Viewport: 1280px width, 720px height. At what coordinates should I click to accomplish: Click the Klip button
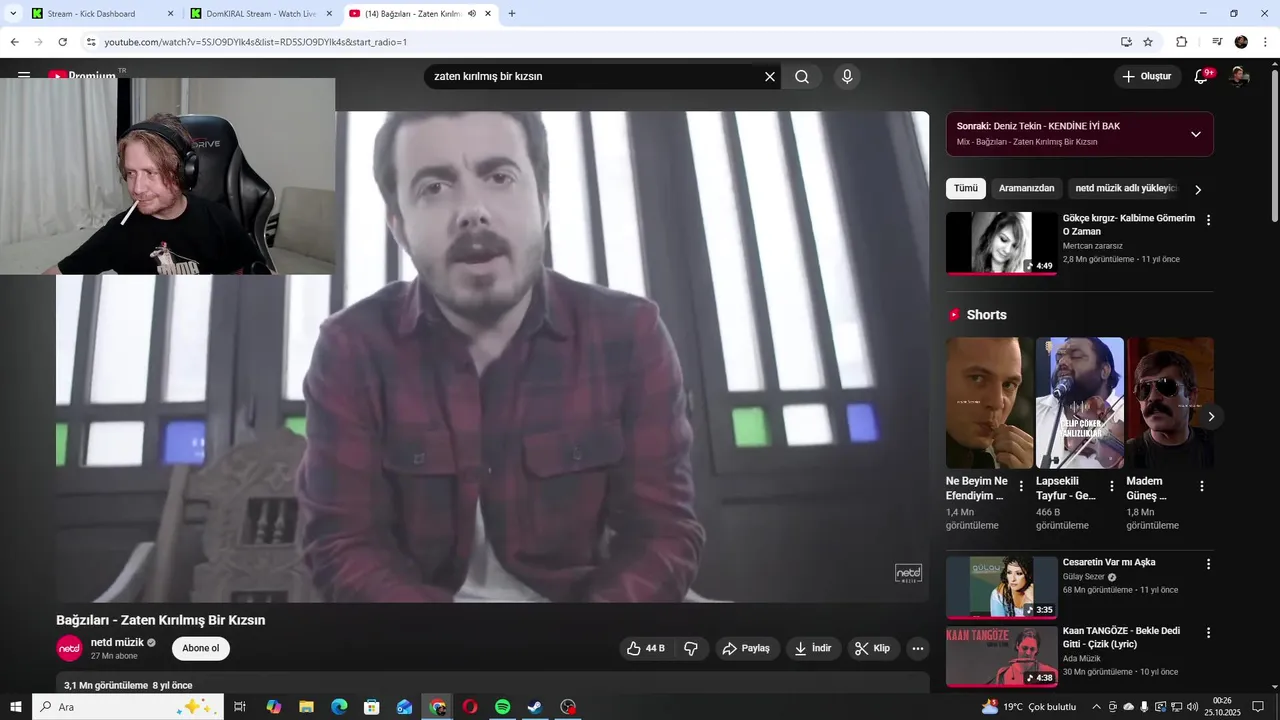click(874, 648)
